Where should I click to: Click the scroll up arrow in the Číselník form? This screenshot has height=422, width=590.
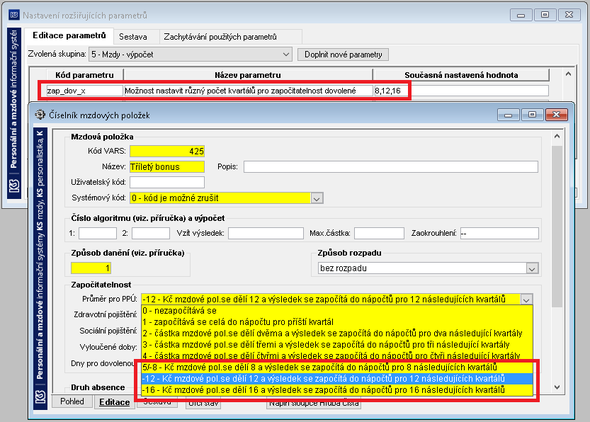[557, 137]
